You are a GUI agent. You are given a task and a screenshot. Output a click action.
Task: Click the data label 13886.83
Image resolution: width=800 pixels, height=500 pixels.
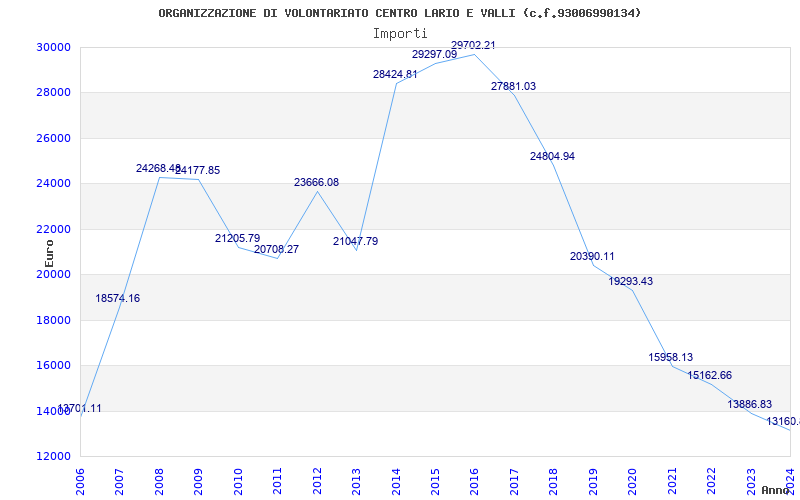coord(749,405)
